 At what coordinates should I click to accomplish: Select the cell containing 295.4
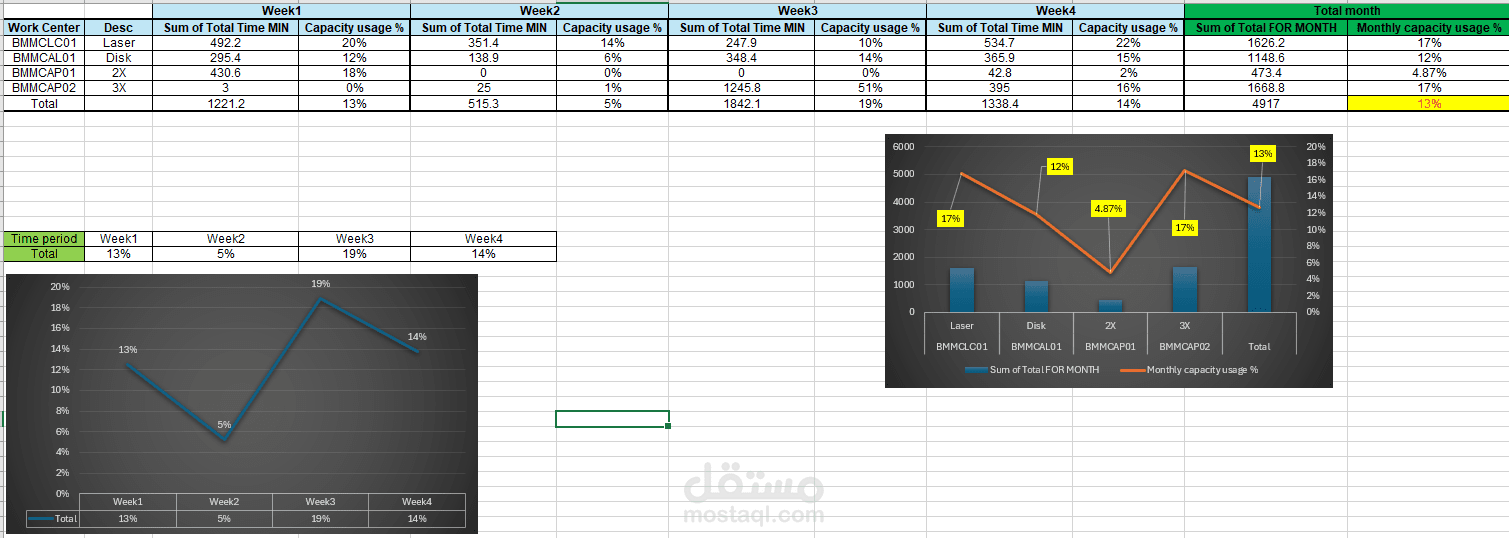(225, 58)
